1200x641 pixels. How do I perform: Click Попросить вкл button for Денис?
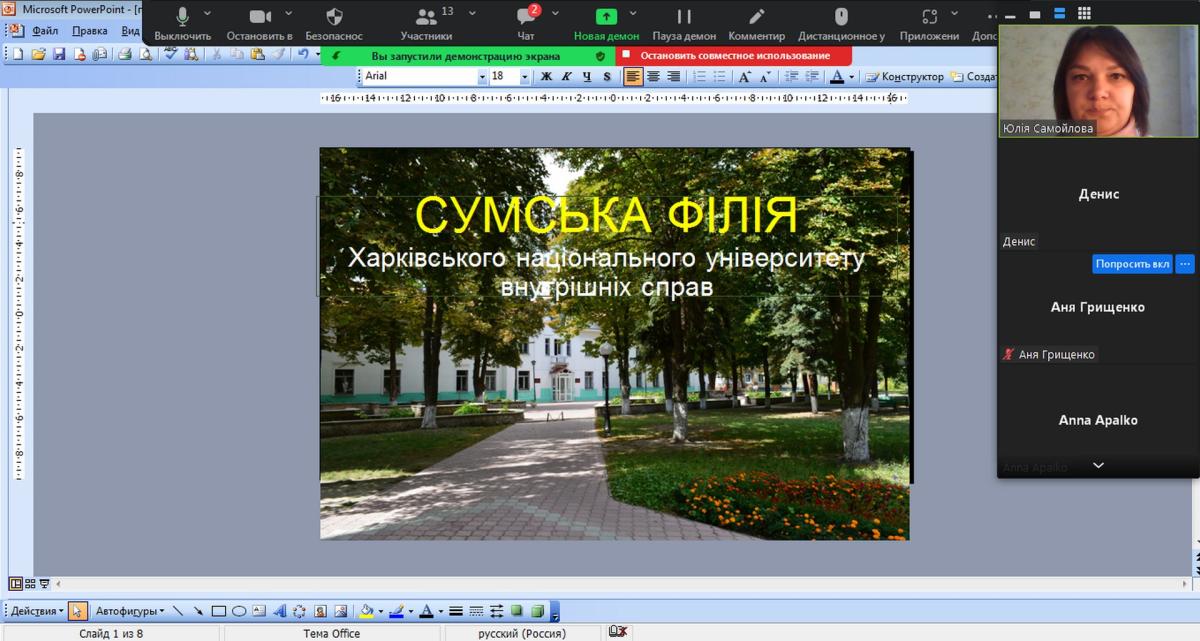pyautogui.click(x=1132, y=264)
